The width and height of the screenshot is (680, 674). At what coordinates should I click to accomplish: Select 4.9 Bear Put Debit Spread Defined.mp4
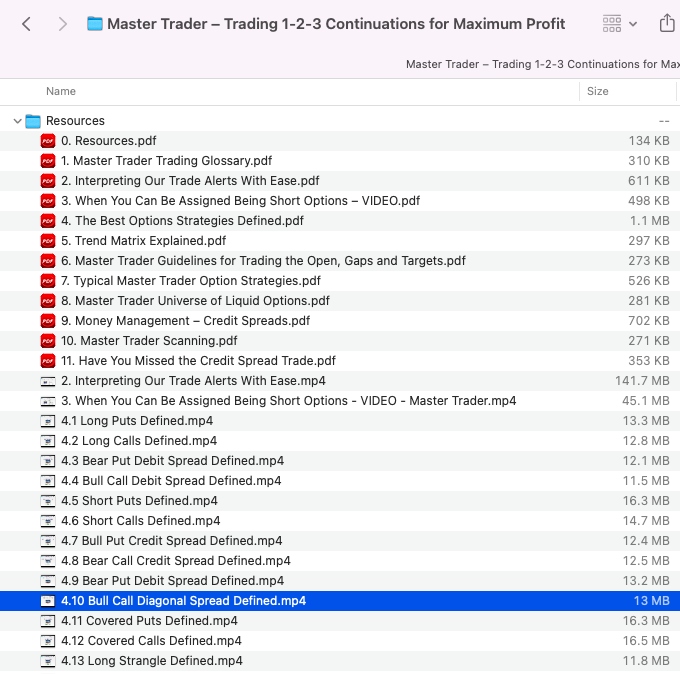(172, 581)
